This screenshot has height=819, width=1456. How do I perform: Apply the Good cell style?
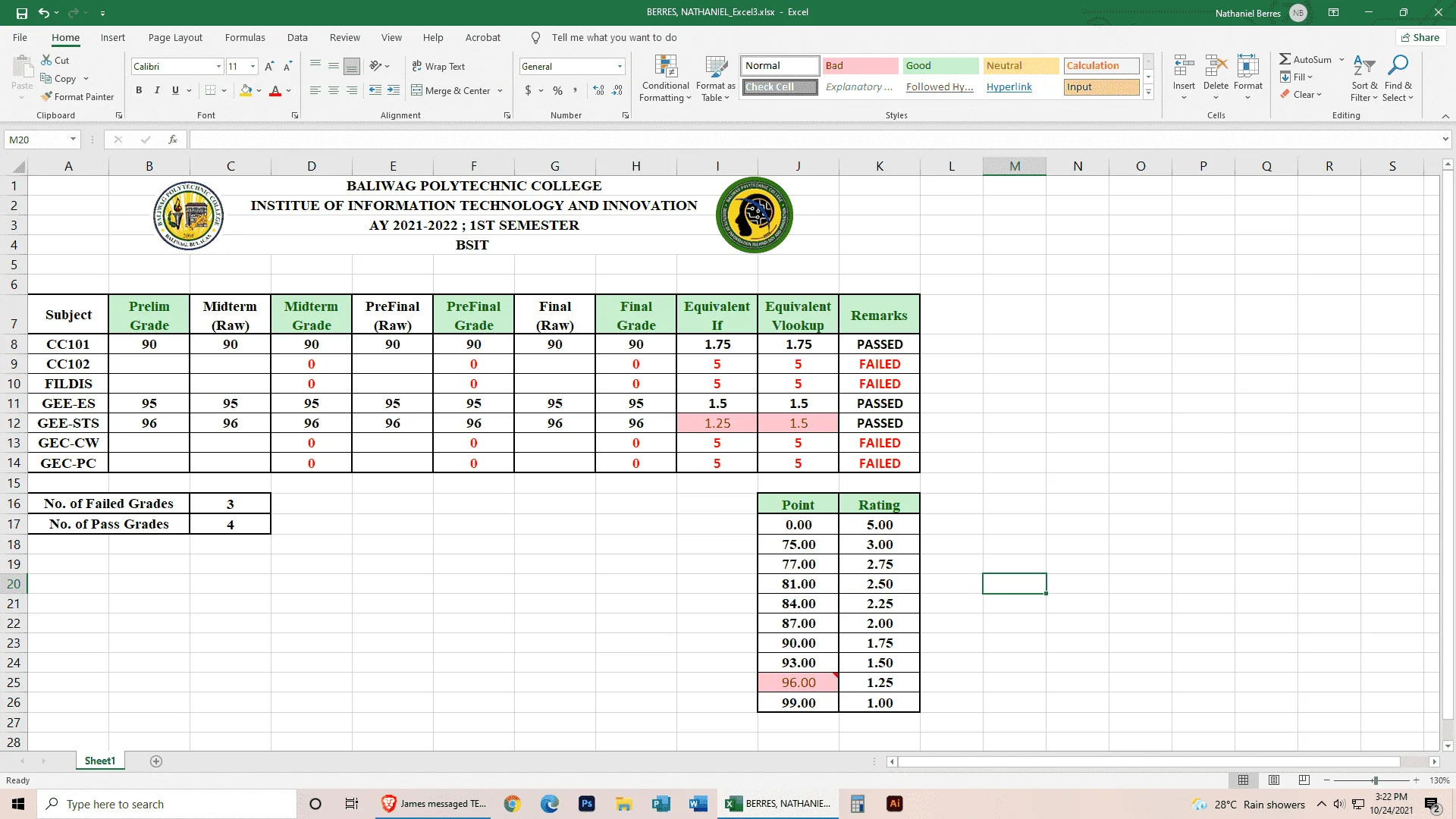[x=940, y=66]
